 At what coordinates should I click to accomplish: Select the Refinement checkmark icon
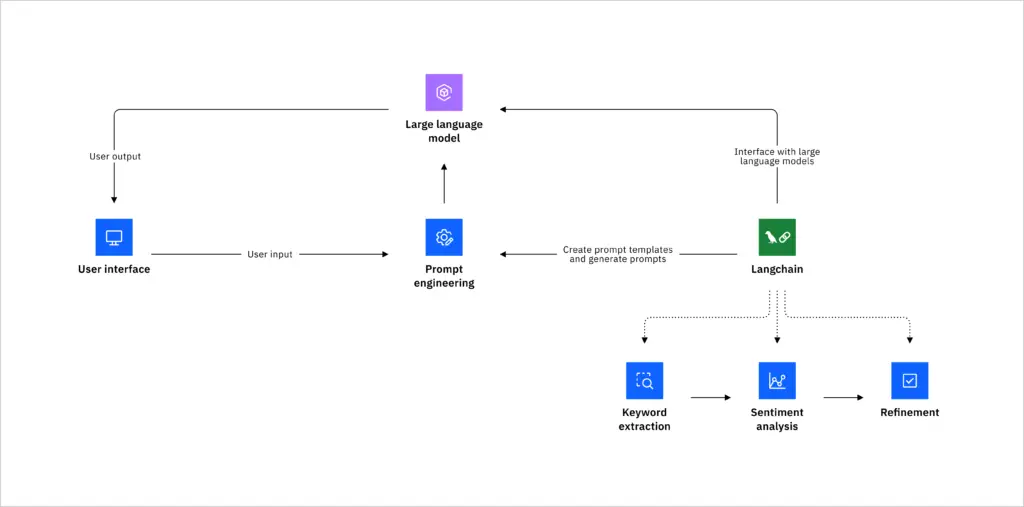[x=910, y=380]
